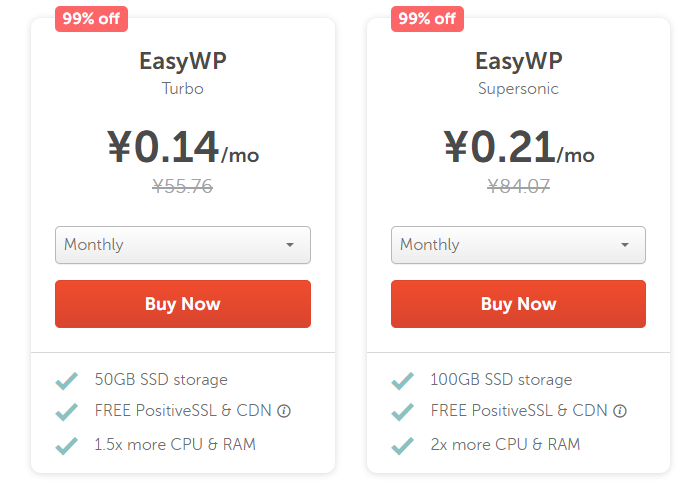This screenshot has width=700, height=488.
Task: Click the info icon beside Turbo's PositiveSSL & CDN
Action: pyautogui.click(x=284, y=411)
